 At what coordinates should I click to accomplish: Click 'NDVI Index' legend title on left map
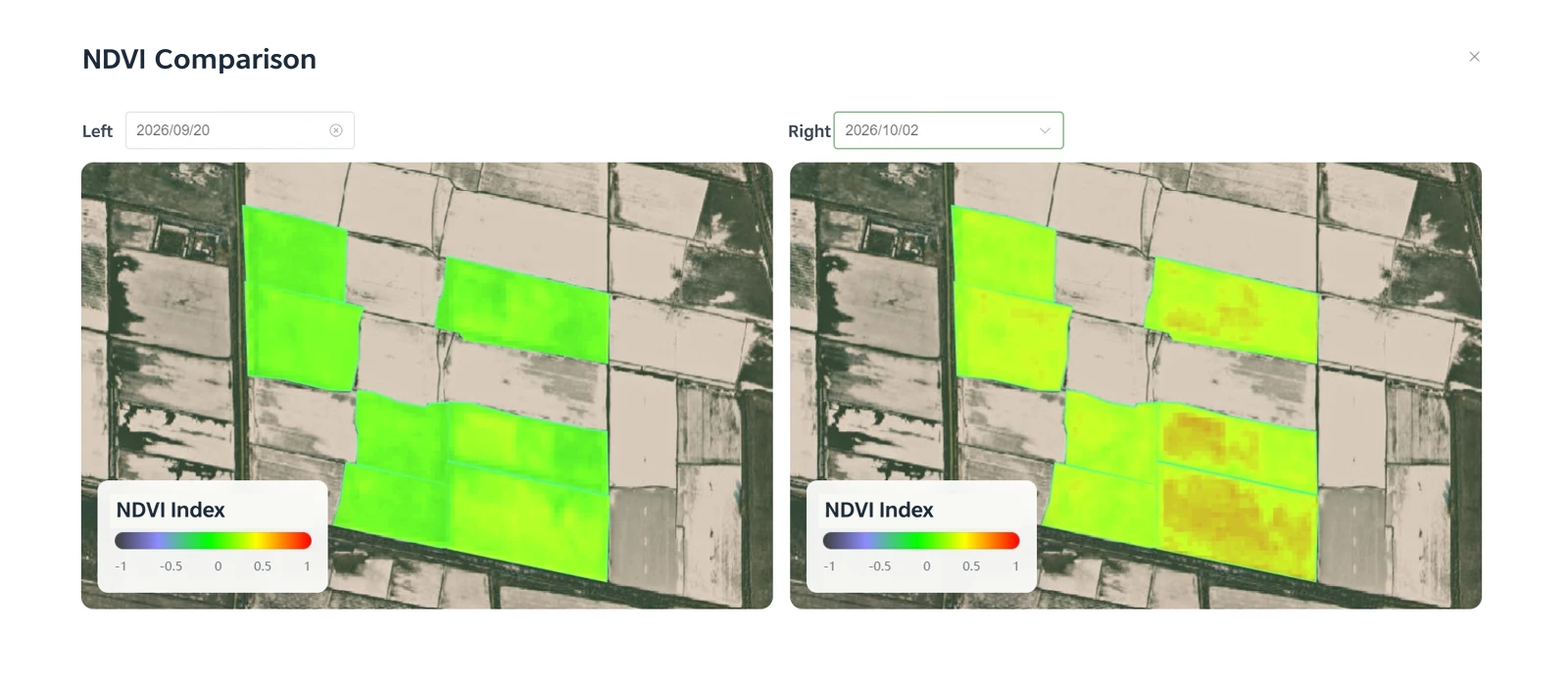click(x=171, y=510)
